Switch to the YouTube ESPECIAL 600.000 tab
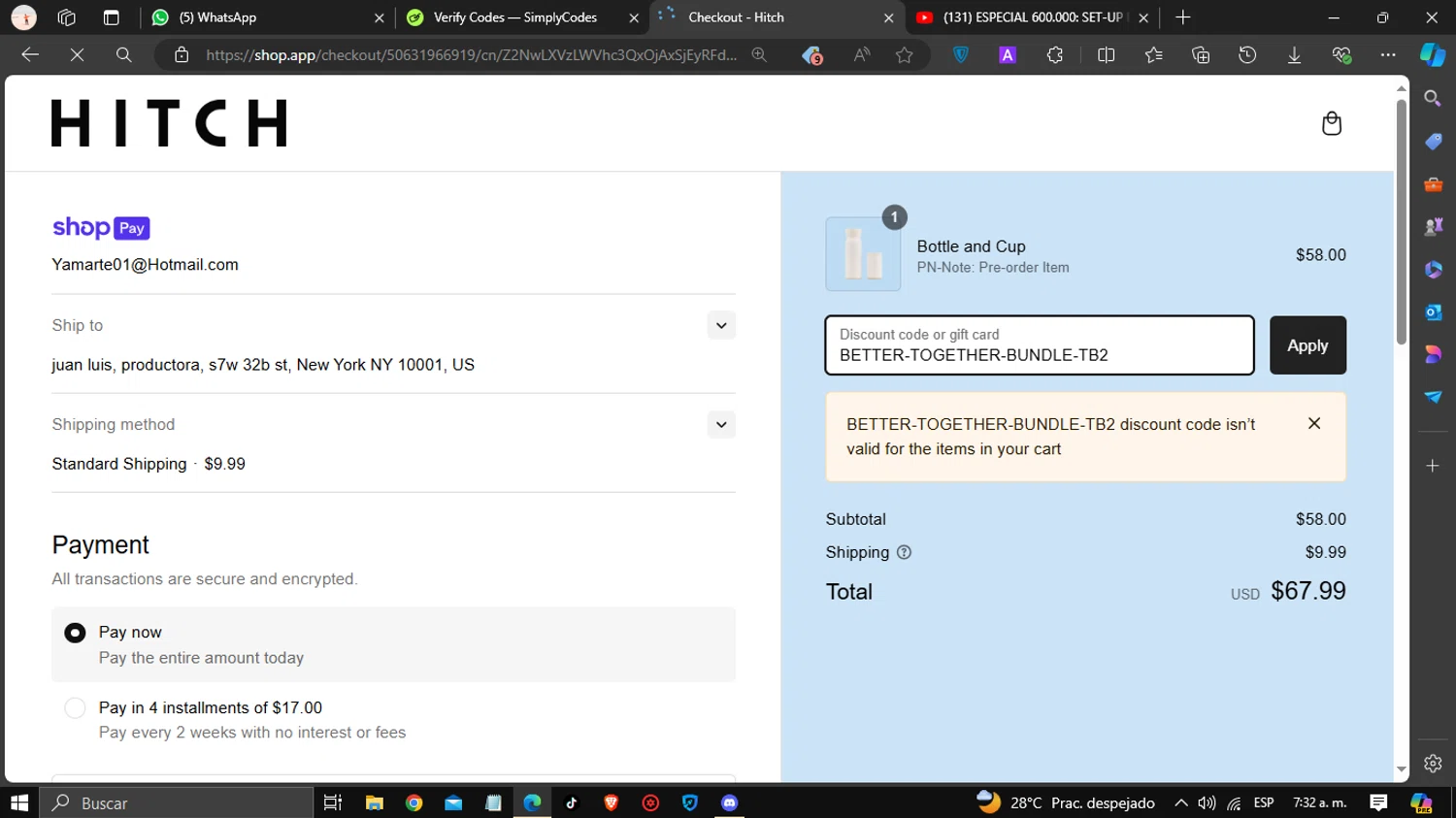 pos(1031,17)
